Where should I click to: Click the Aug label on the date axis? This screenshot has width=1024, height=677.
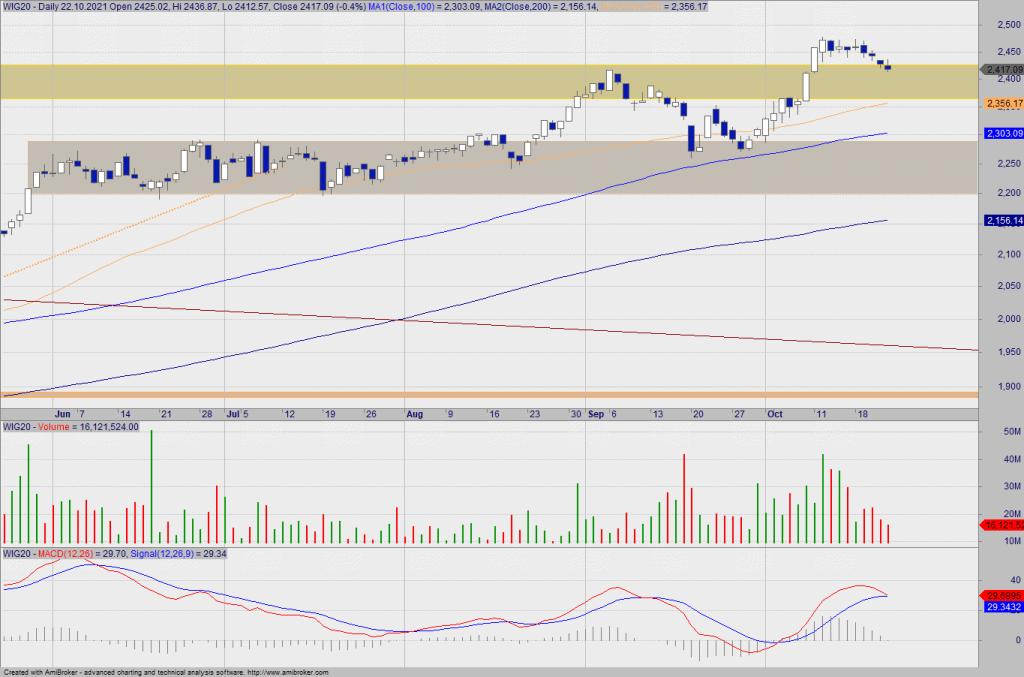point(415,413)
